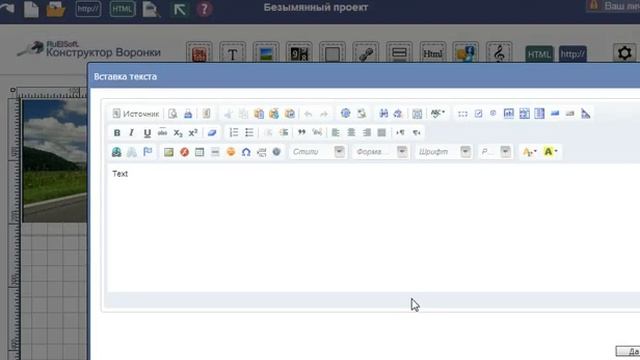640x360 pixels.
Task: Open the document preview in editor toolbar
Action: (173, 114)
